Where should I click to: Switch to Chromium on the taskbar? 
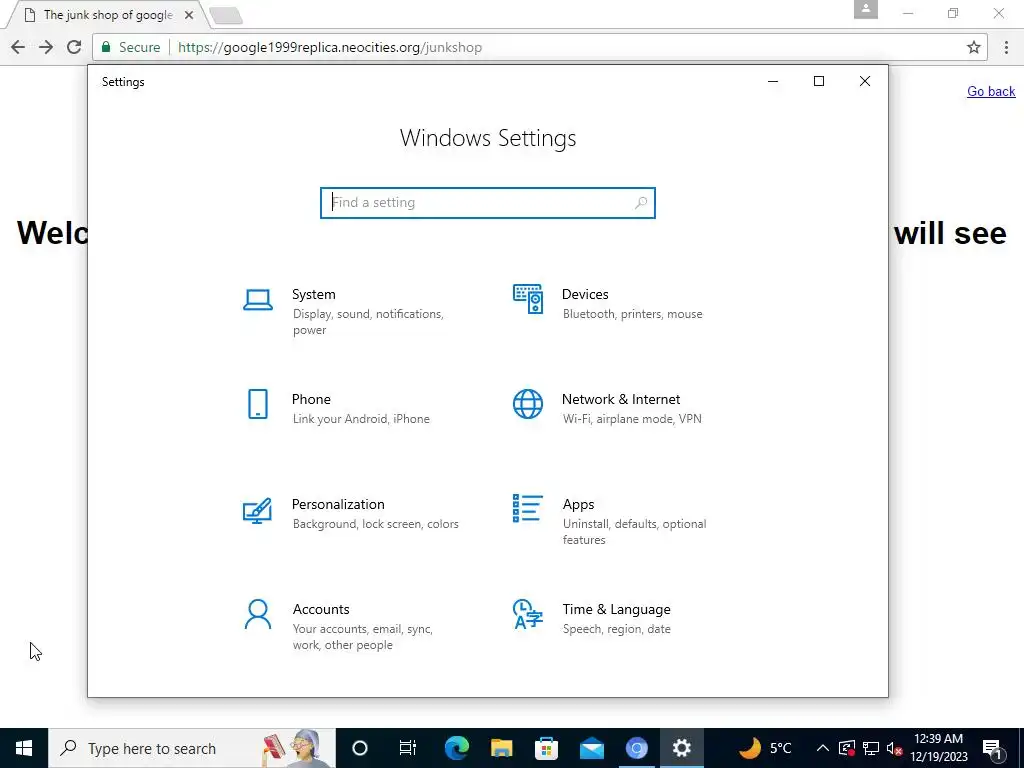coord(637,748)
